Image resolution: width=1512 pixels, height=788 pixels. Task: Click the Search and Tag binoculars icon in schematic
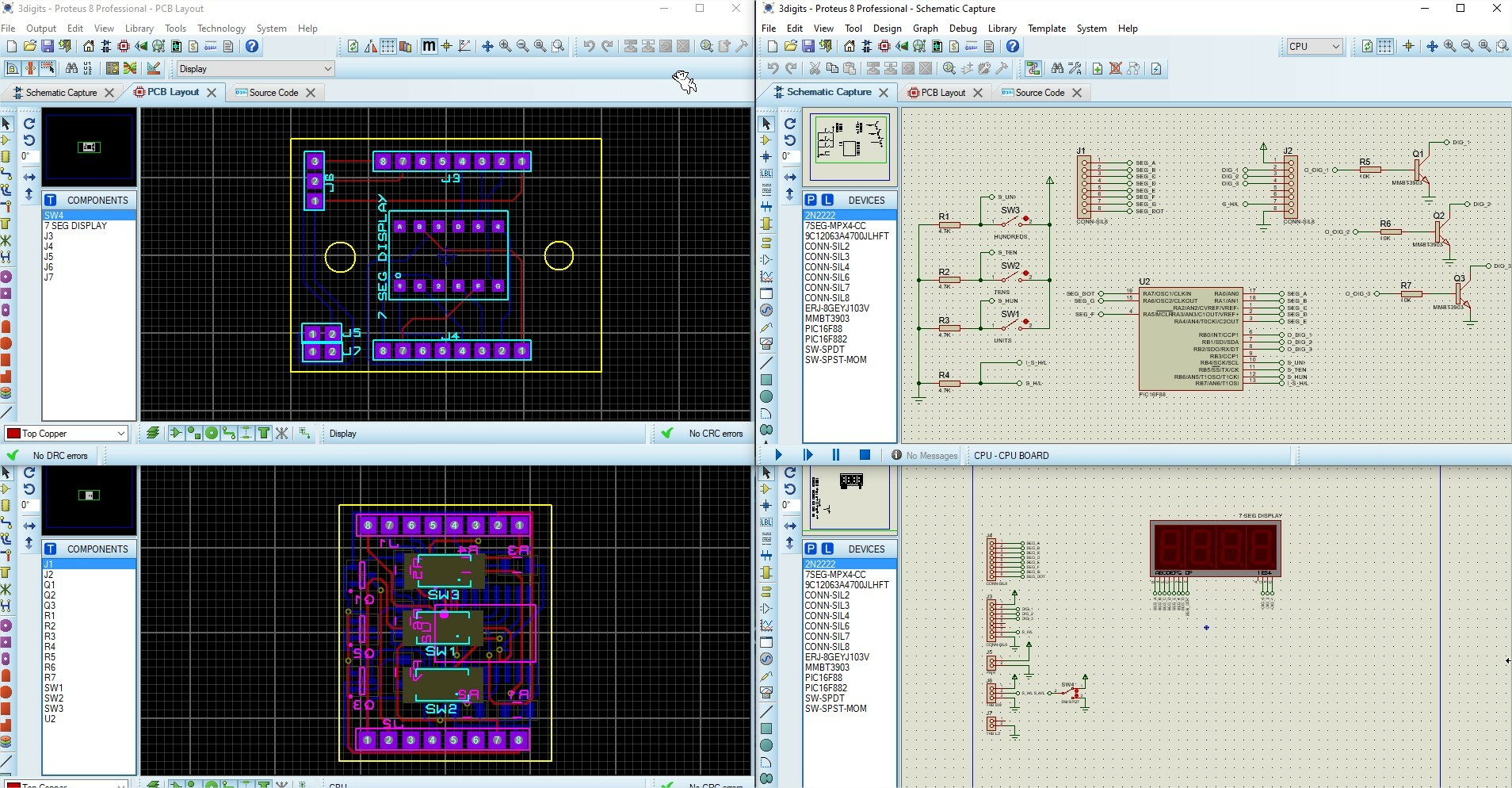[1057, 69]
